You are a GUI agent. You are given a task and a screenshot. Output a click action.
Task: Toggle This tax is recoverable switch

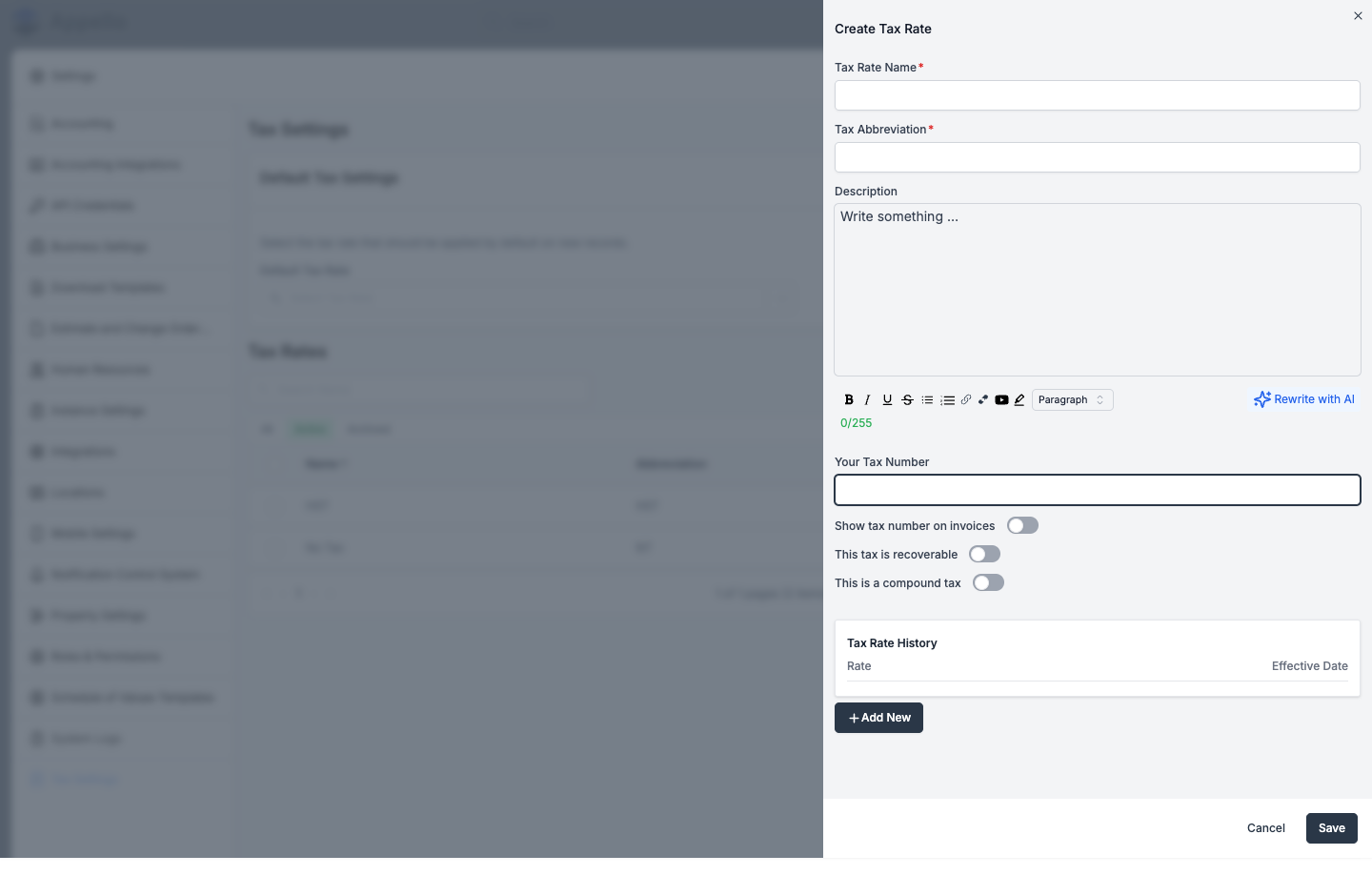tap(984, 555)
